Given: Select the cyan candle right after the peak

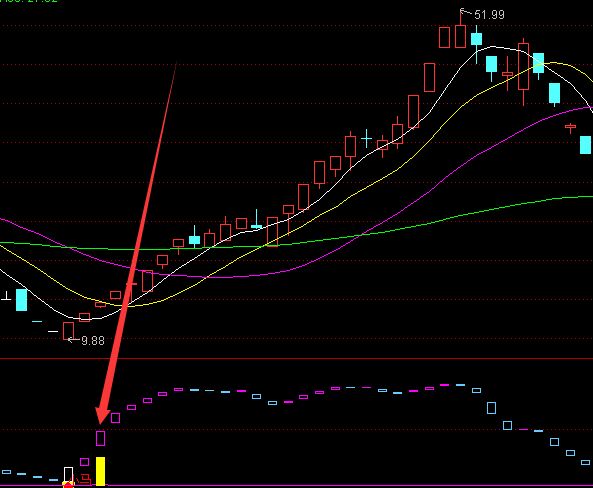Looking at the screenshot, I should 477,39.
